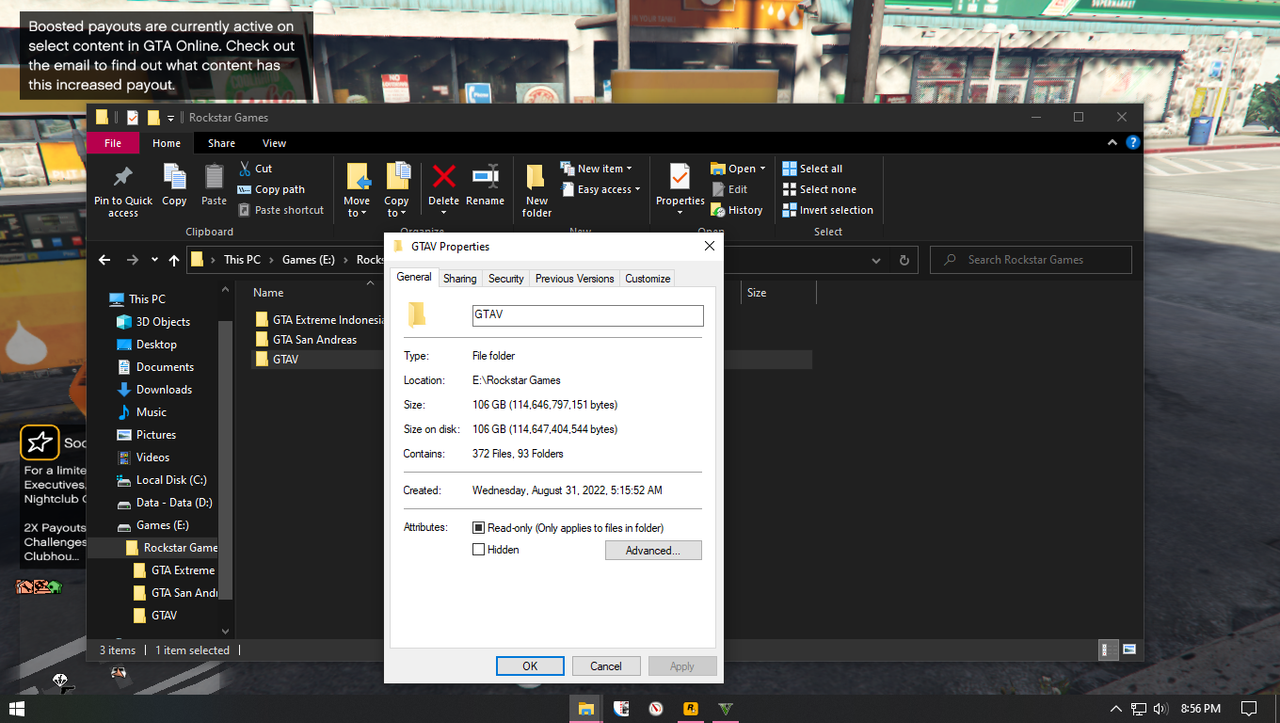Create a New folder from ribbon
This screenshot has width=1280, height=723.
tap(537, 190)
